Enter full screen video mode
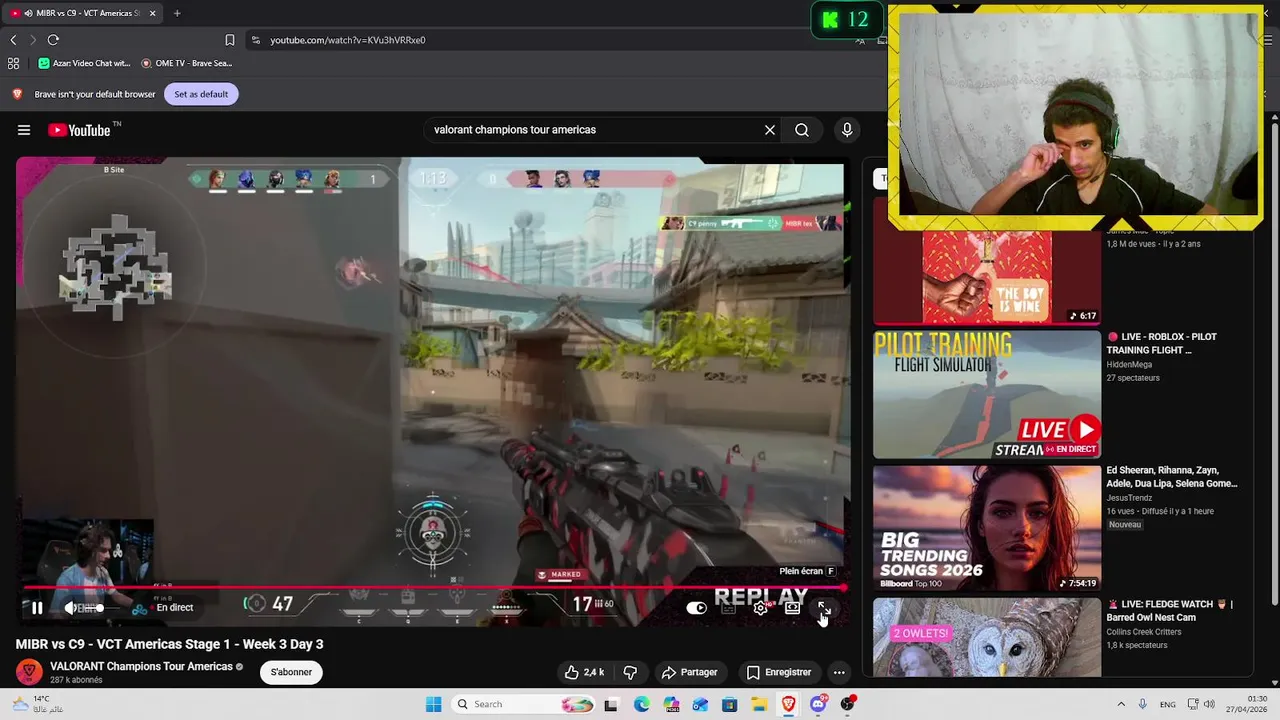 tap(824, 607)
